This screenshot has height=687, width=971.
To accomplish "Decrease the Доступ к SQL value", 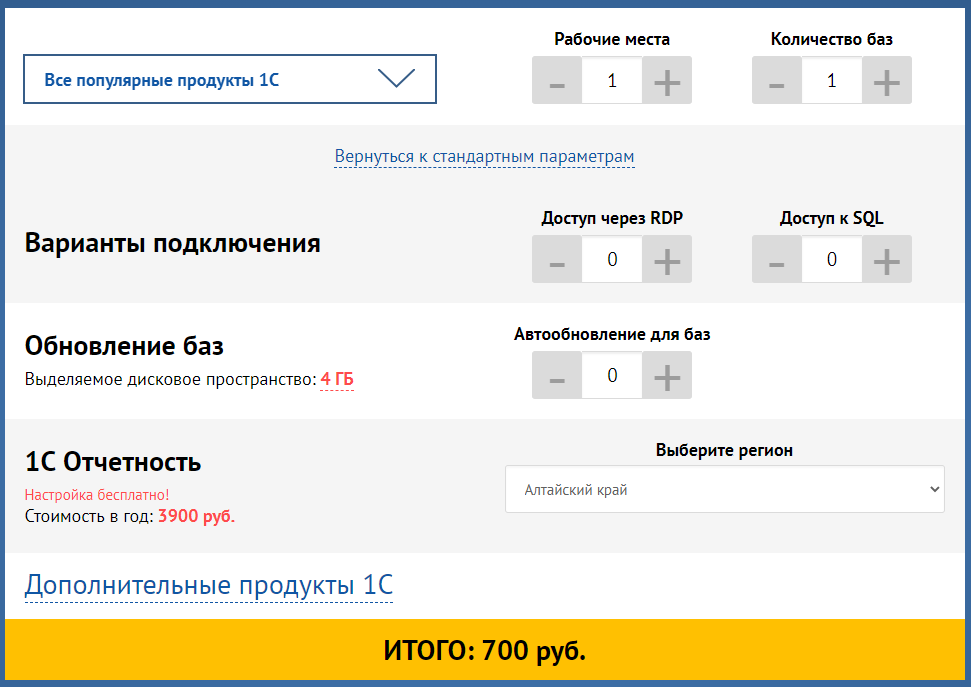I will point(776,259).
